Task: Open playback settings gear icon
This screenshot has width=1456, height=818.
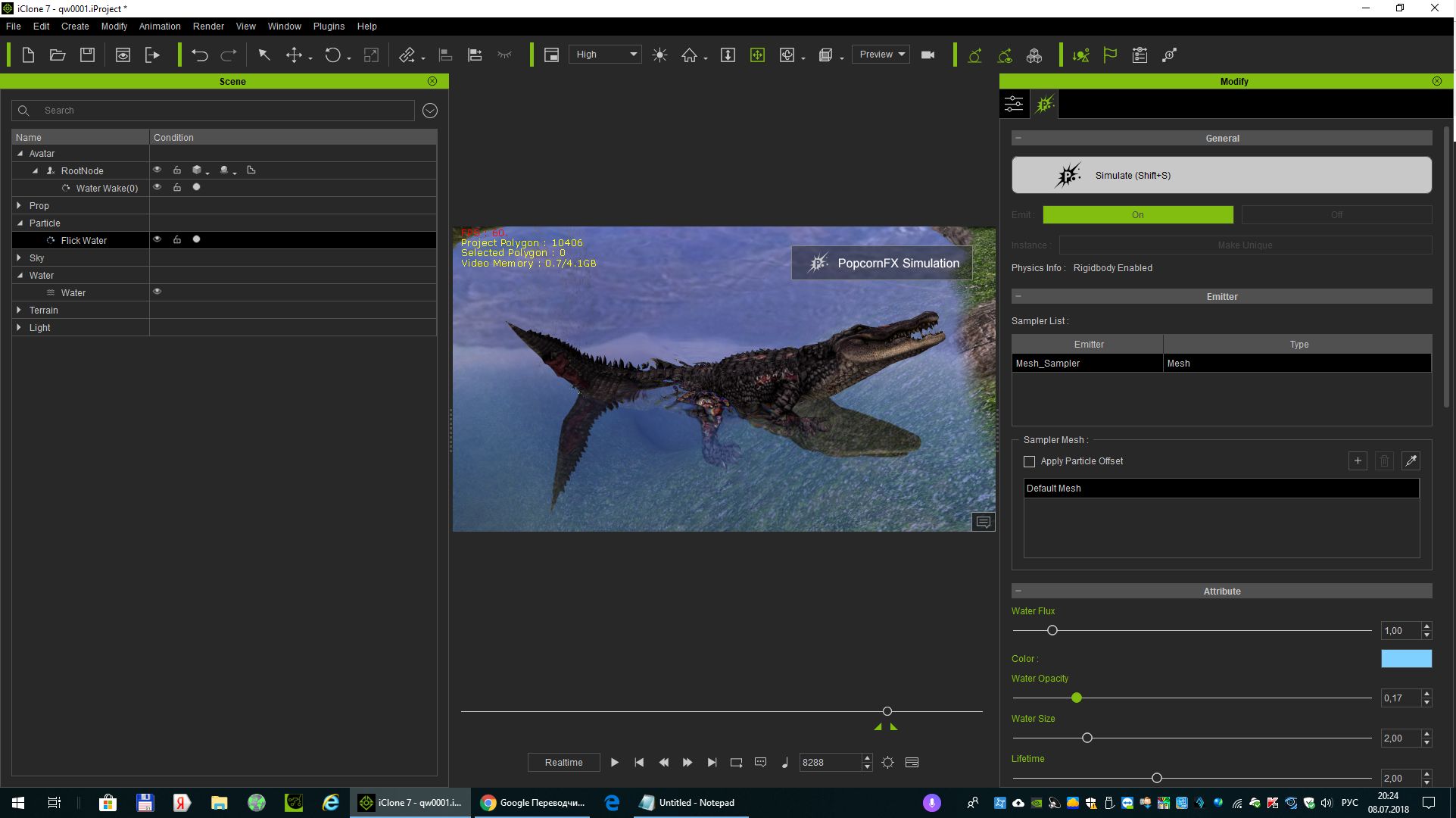Action: tap(887, 763)
